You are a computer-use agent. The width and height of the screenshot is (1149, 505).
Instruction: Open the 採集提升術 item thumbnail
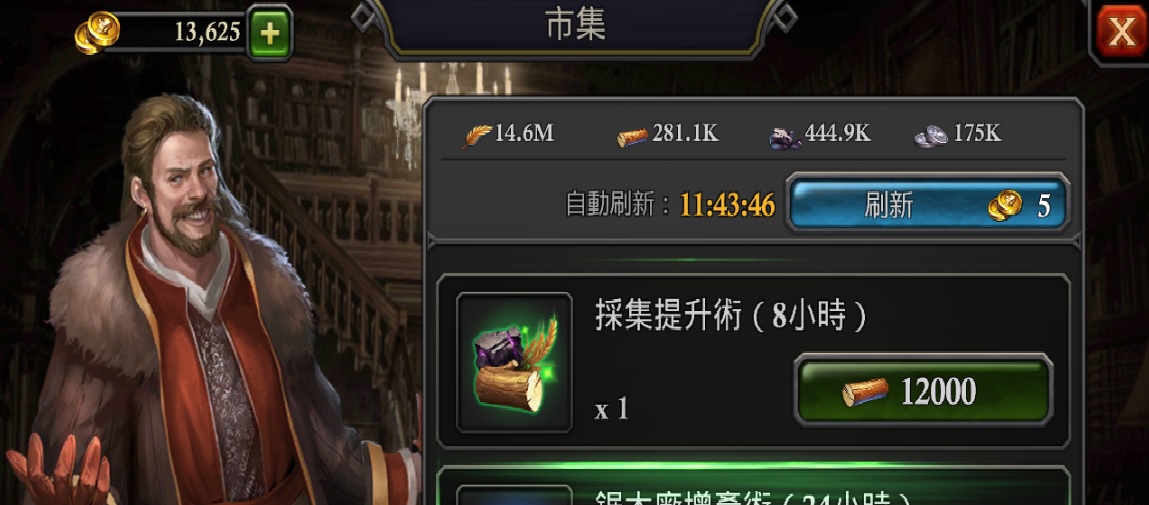(x=514, y=363)
